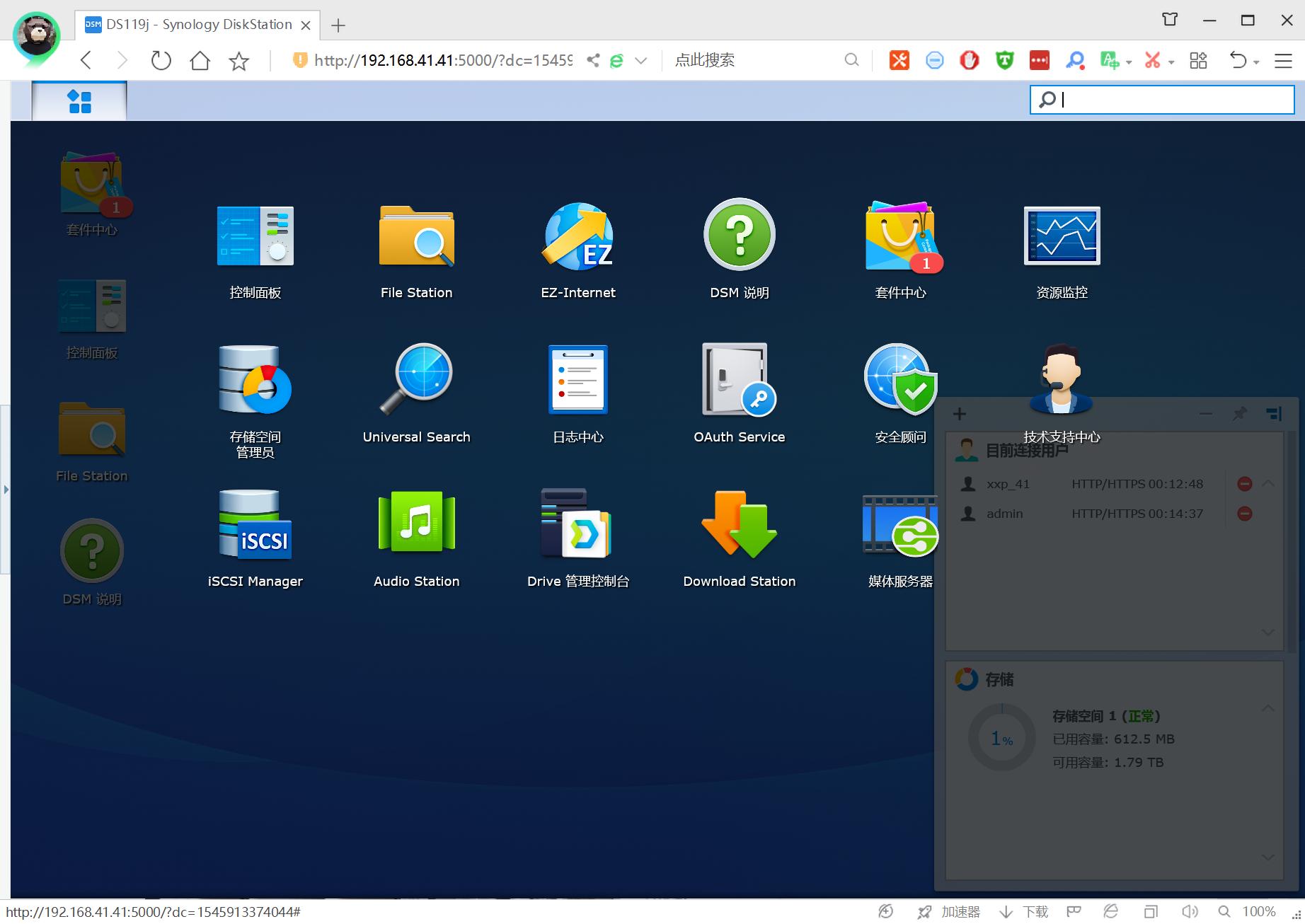Open the translate extension dropdown arrow
This screenshot has height=924, width=1305.
[1129, 62]
